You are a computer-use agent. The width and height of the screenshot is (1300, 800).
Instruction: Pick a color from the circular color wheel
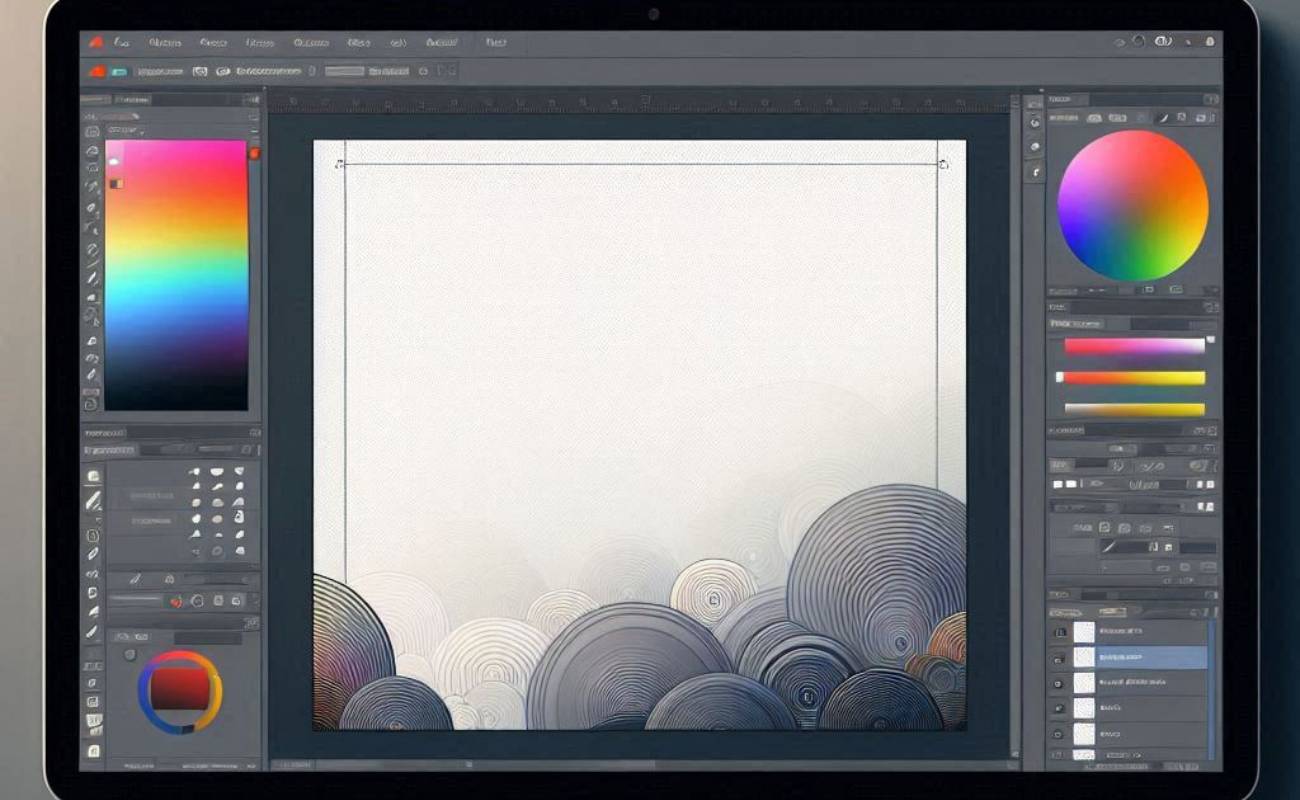click(1132, 206)
